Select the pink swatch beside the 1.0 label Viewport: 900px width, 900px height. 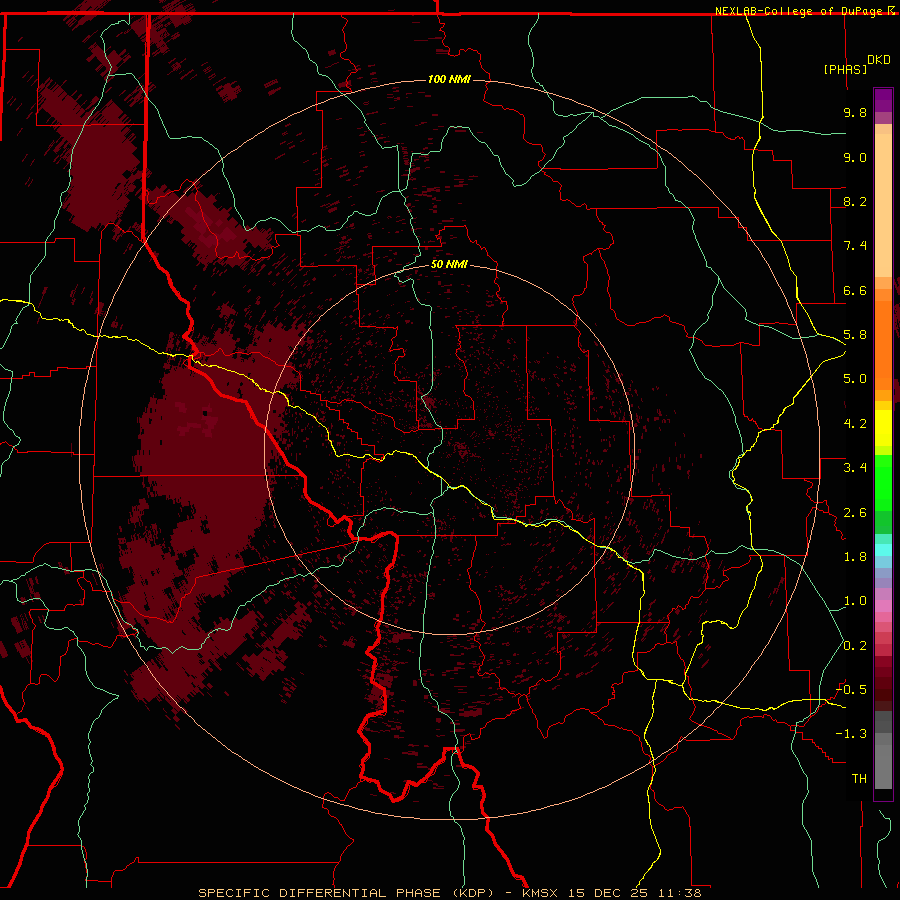coord(883,606)
